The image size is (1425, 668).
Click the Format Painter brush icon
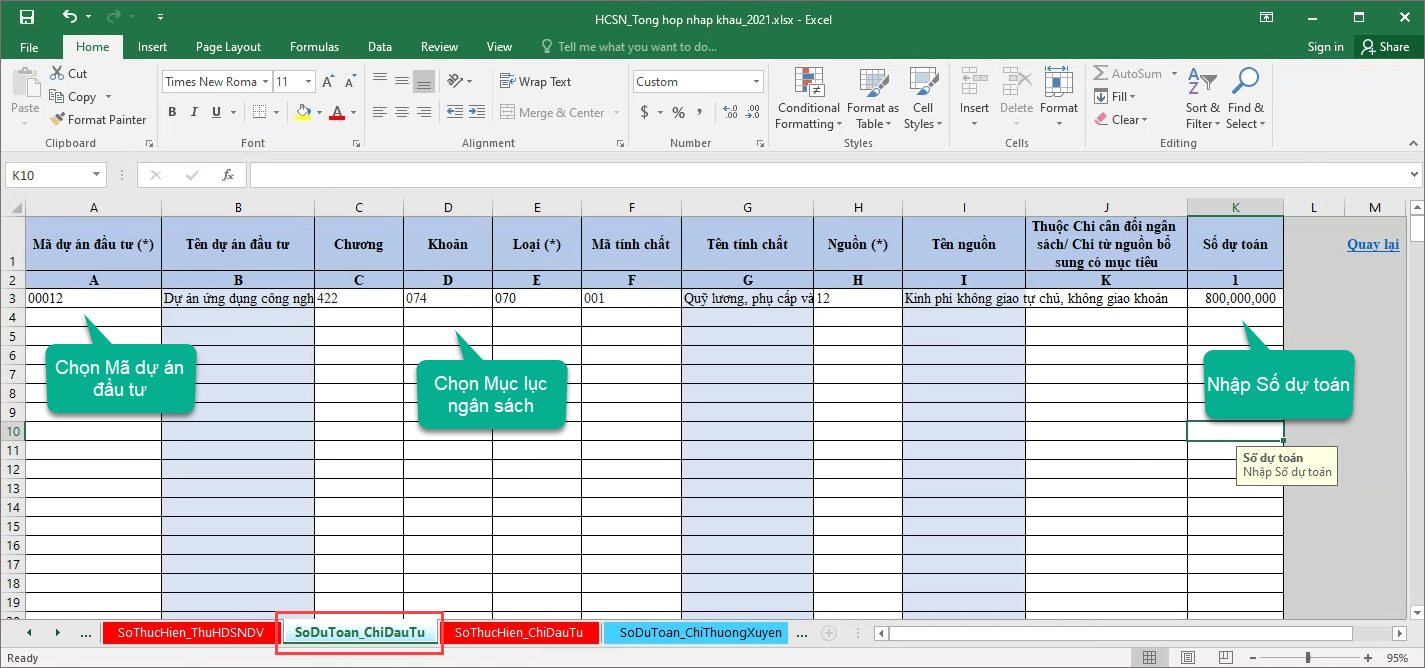pos(57,120)
